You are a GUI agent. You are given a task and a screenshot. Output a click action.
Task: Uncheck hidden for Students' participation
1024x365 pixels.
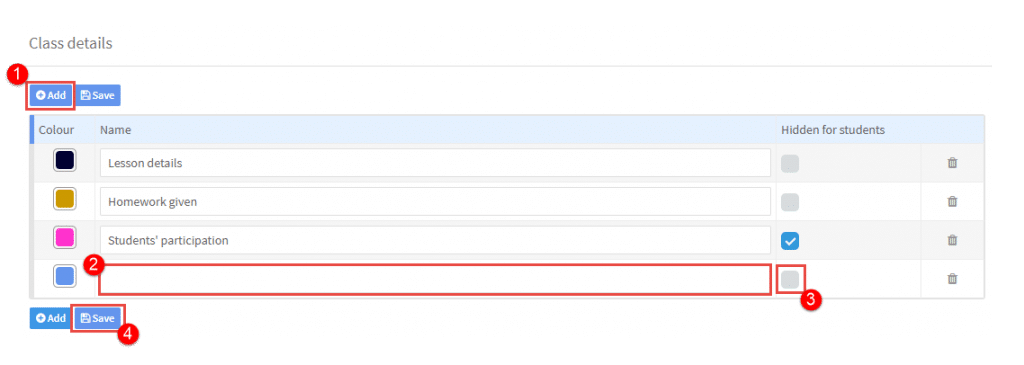790,241
